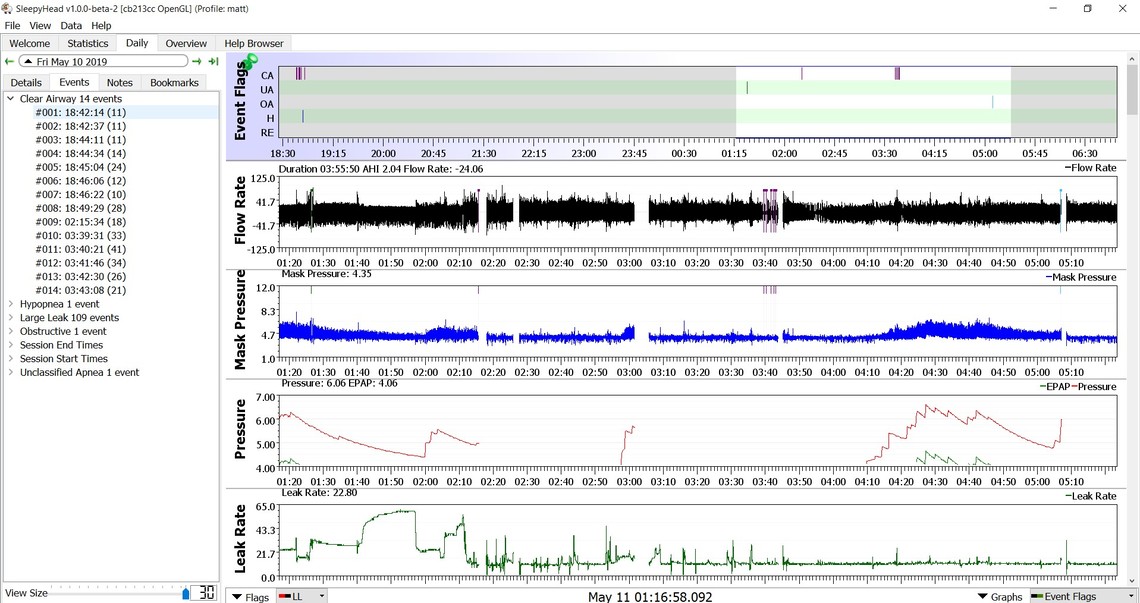Select event #007: 18:46:22 (10)

81,195
